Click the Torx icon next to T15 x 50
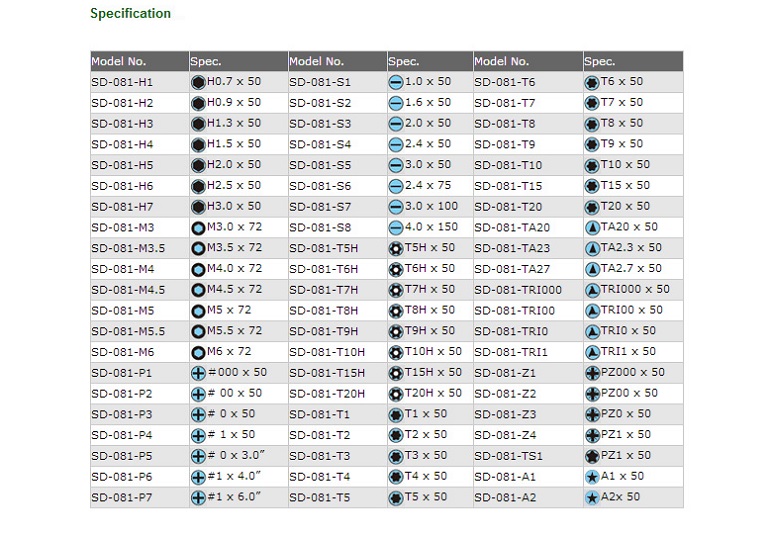 pos(592,186)
